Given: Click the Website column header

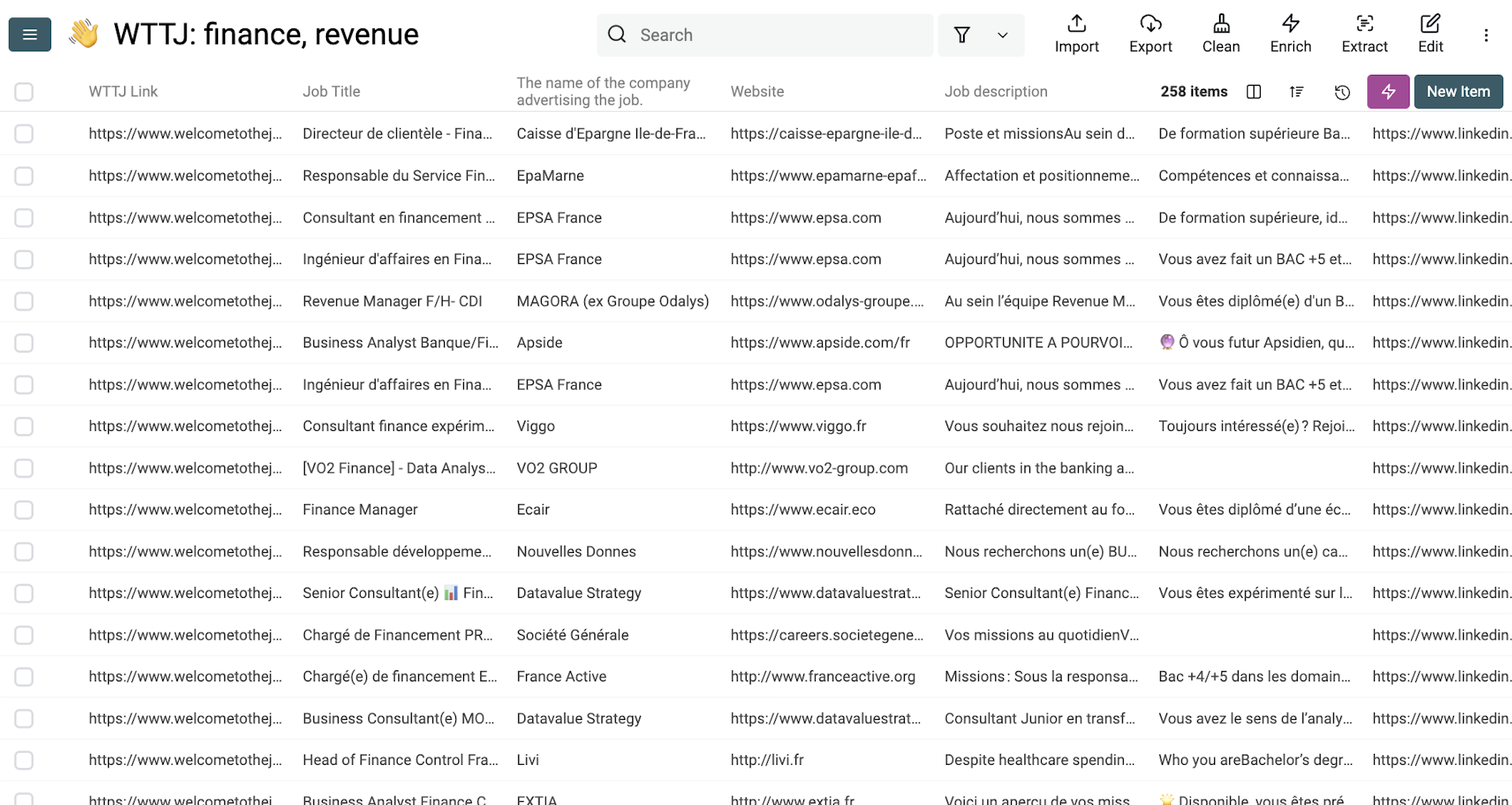Looking at the screenshot, I should click(757, 91).
